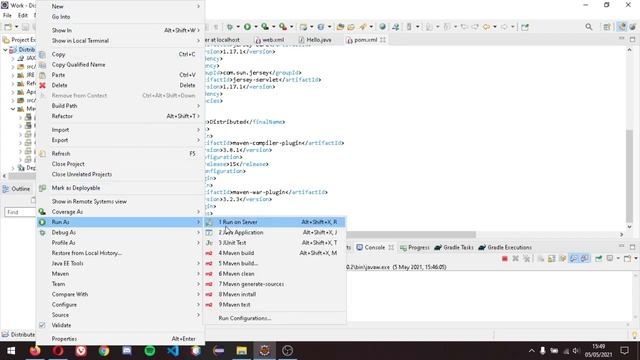
Task: Click the Outline Find input field
Action: click(x=20, y=212)
